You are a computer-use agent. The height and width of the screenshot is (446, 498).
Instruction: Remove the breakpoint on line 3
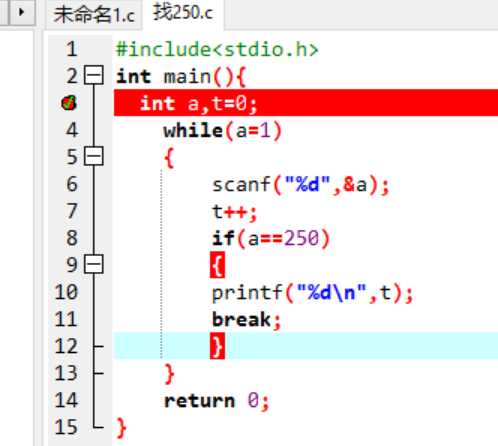[69, 103]
